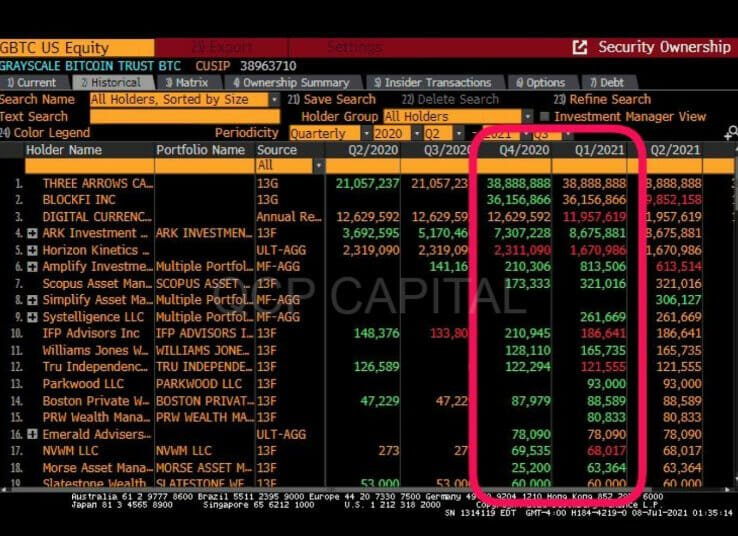Expand the ARK Investment holder row
This screenshot has height=536, width=738.
coord(33,233)
